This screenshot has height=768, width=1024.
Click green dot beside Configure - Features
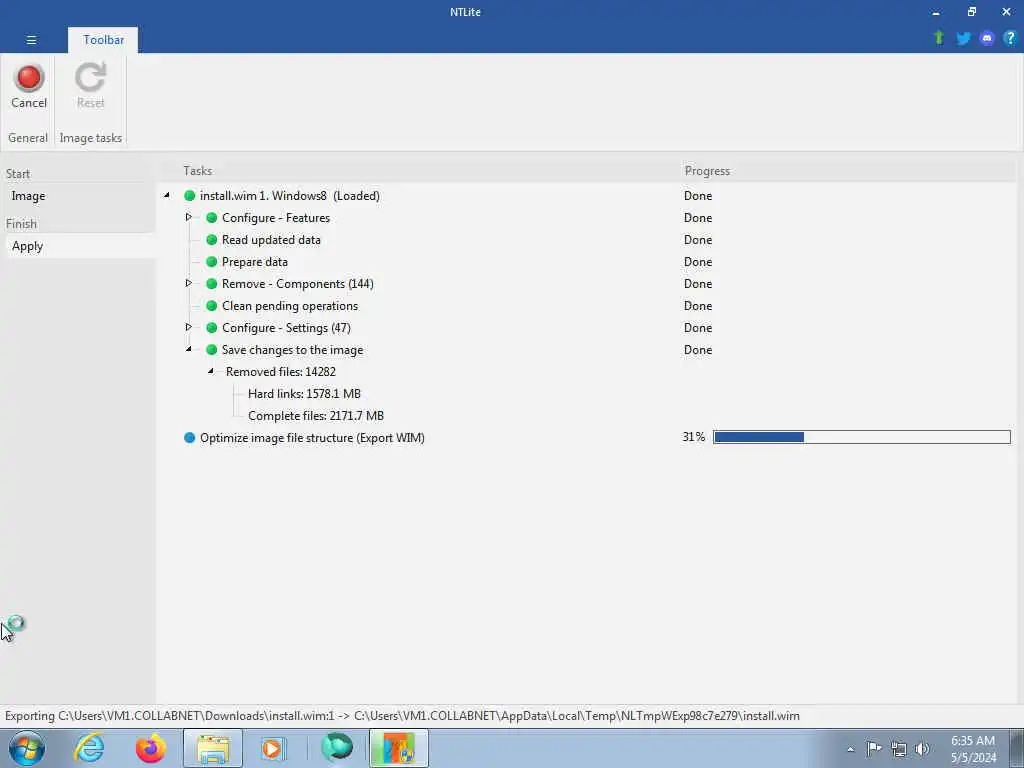tap(212, 217)
